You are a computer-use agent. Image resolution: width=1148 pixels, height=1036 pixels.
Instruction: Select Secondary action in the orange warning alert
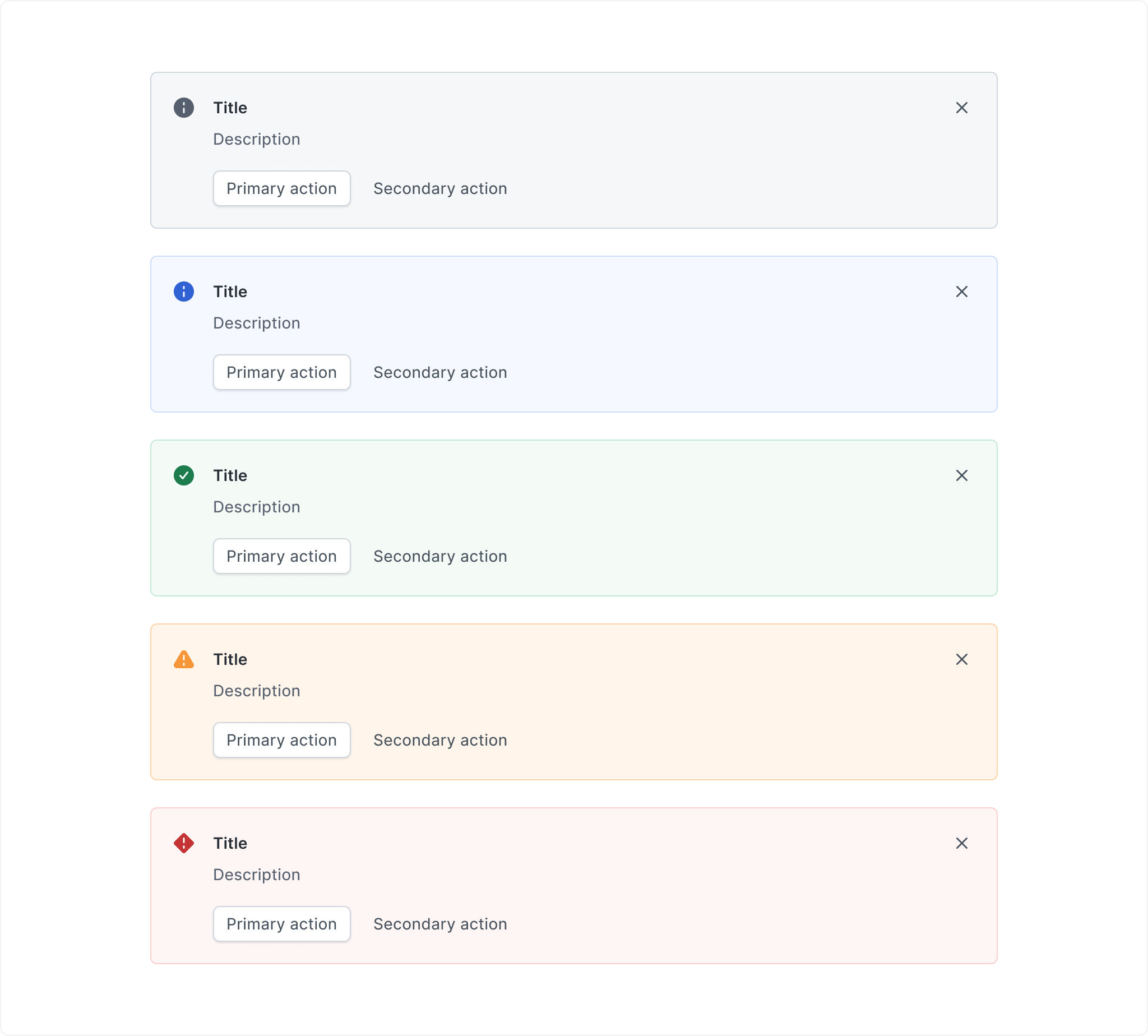(x=440, y=740)
